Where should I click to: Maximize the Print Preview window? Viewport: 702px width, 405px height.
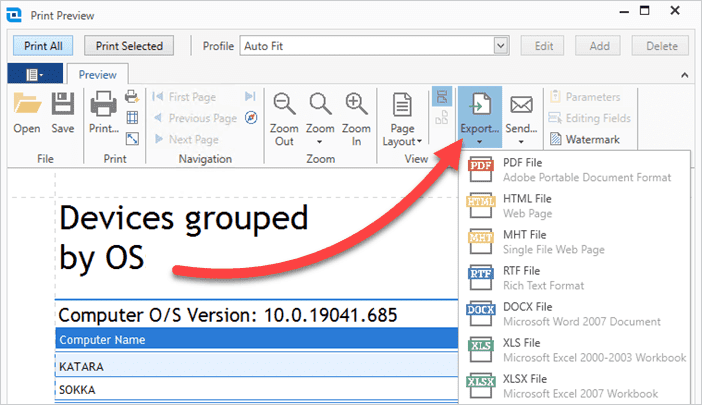(x=644, y=11)
